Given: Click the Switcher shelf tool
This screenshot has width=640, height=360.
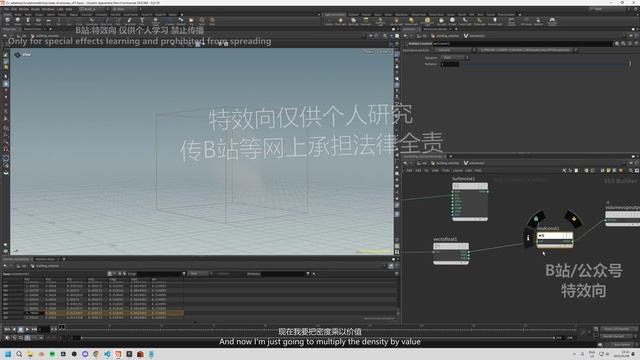Looking at the screenshot, I should [538, 21].
